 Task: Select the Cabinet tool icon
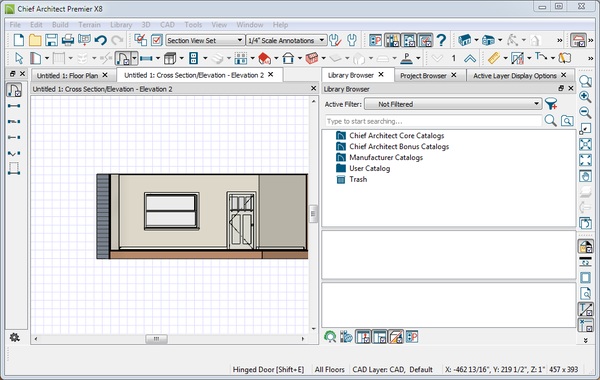coord(170,59)
